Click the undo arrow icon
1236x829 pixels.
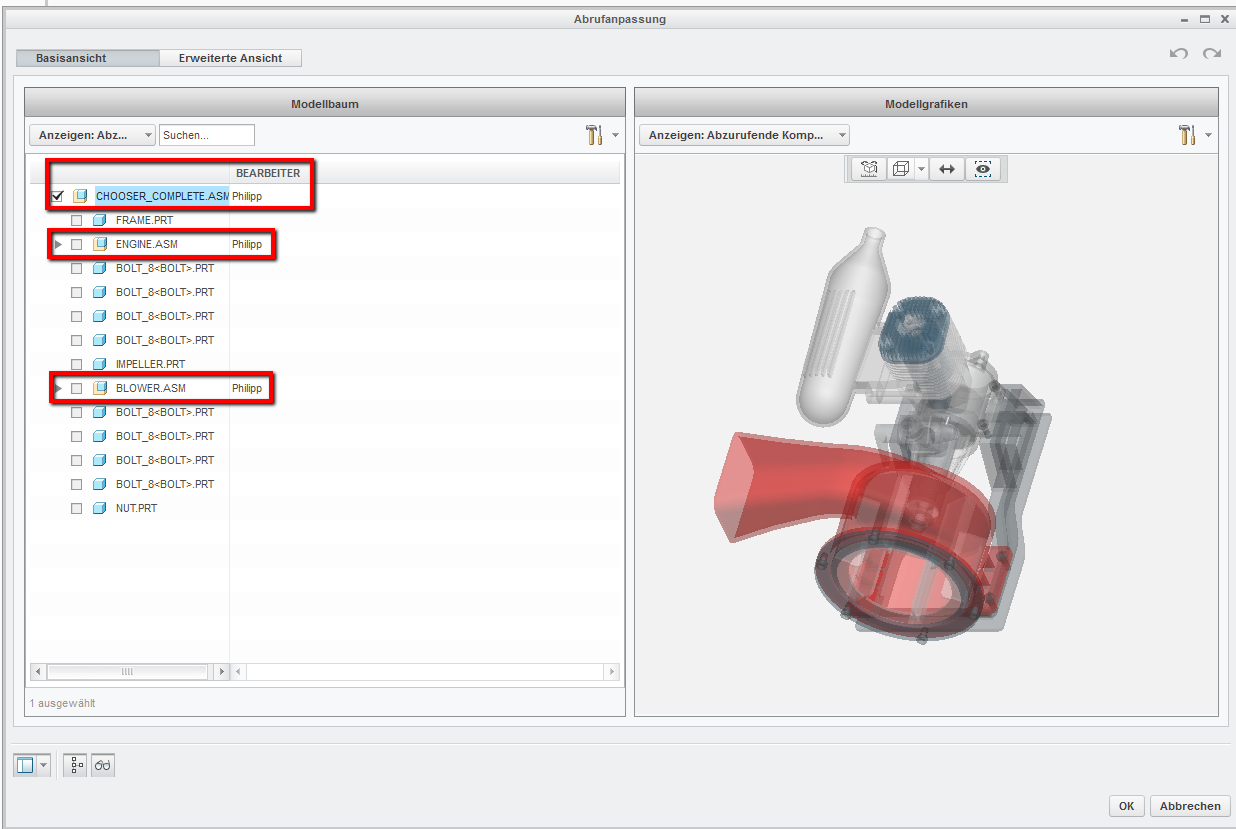1179,54
